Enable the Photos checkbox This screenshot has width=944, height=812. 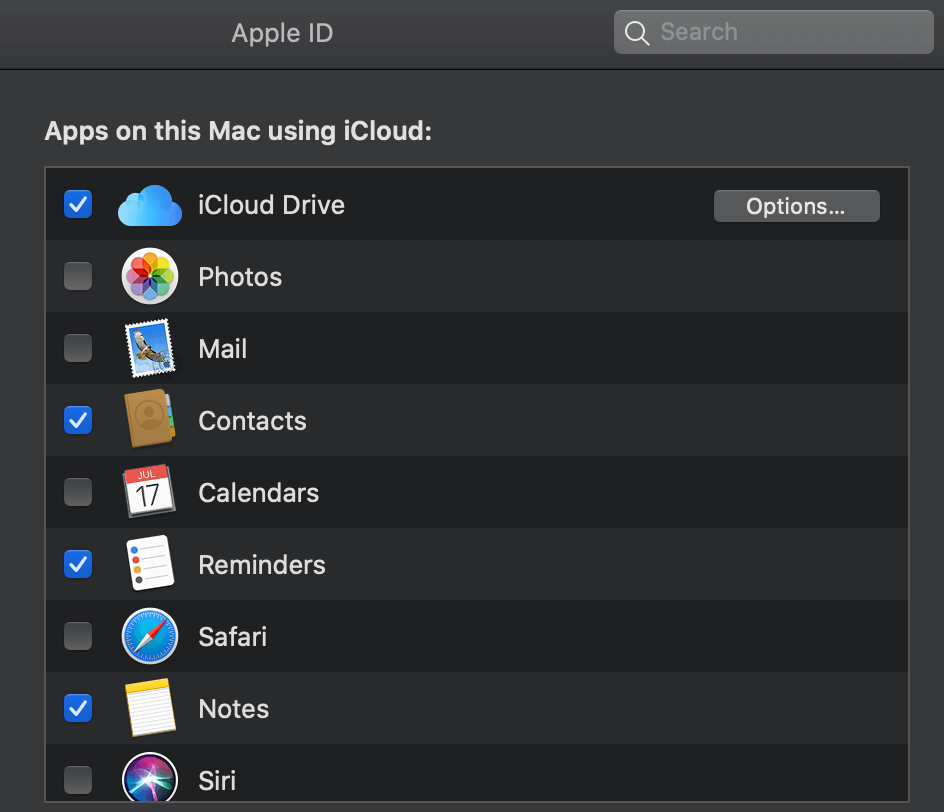point(78,276)
